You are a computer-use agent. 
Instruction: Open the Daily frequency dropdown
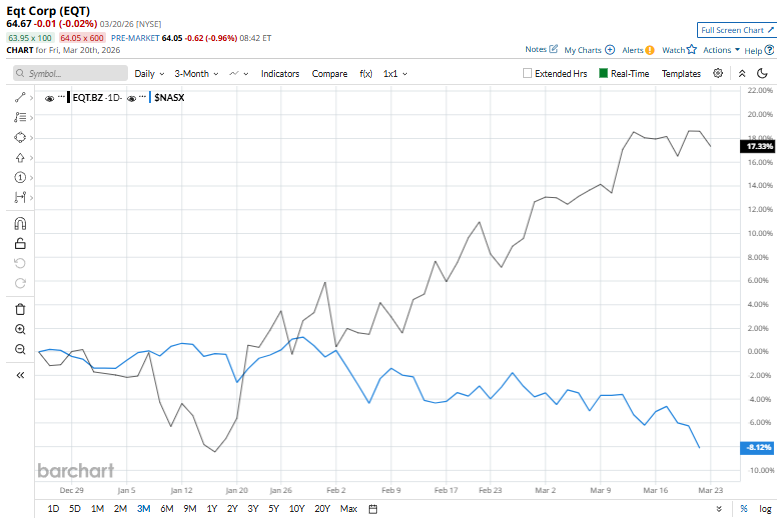point(149,73)
